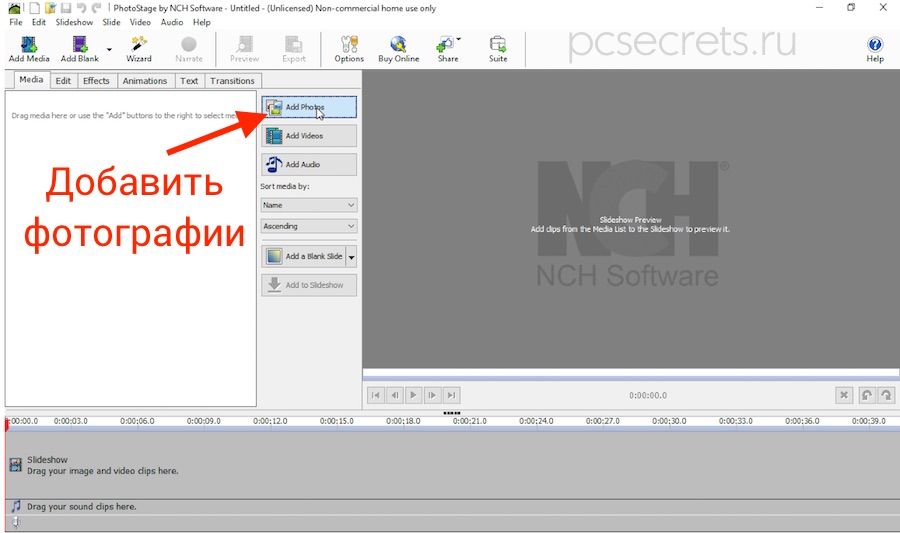Click the Add to Slideshow button
Image resolution: width=900 pixels, height=533 pixels.
pos(309,285)
